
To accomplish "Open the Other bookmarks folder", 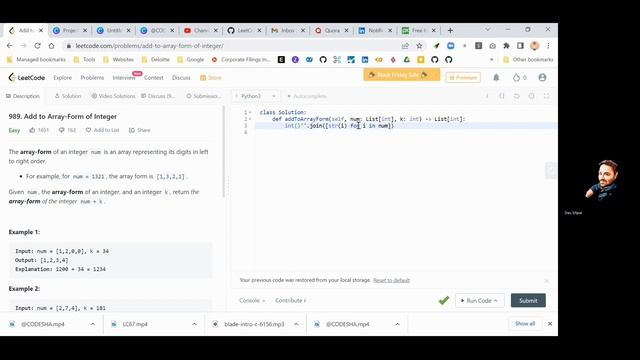I will tap(528, 60).
